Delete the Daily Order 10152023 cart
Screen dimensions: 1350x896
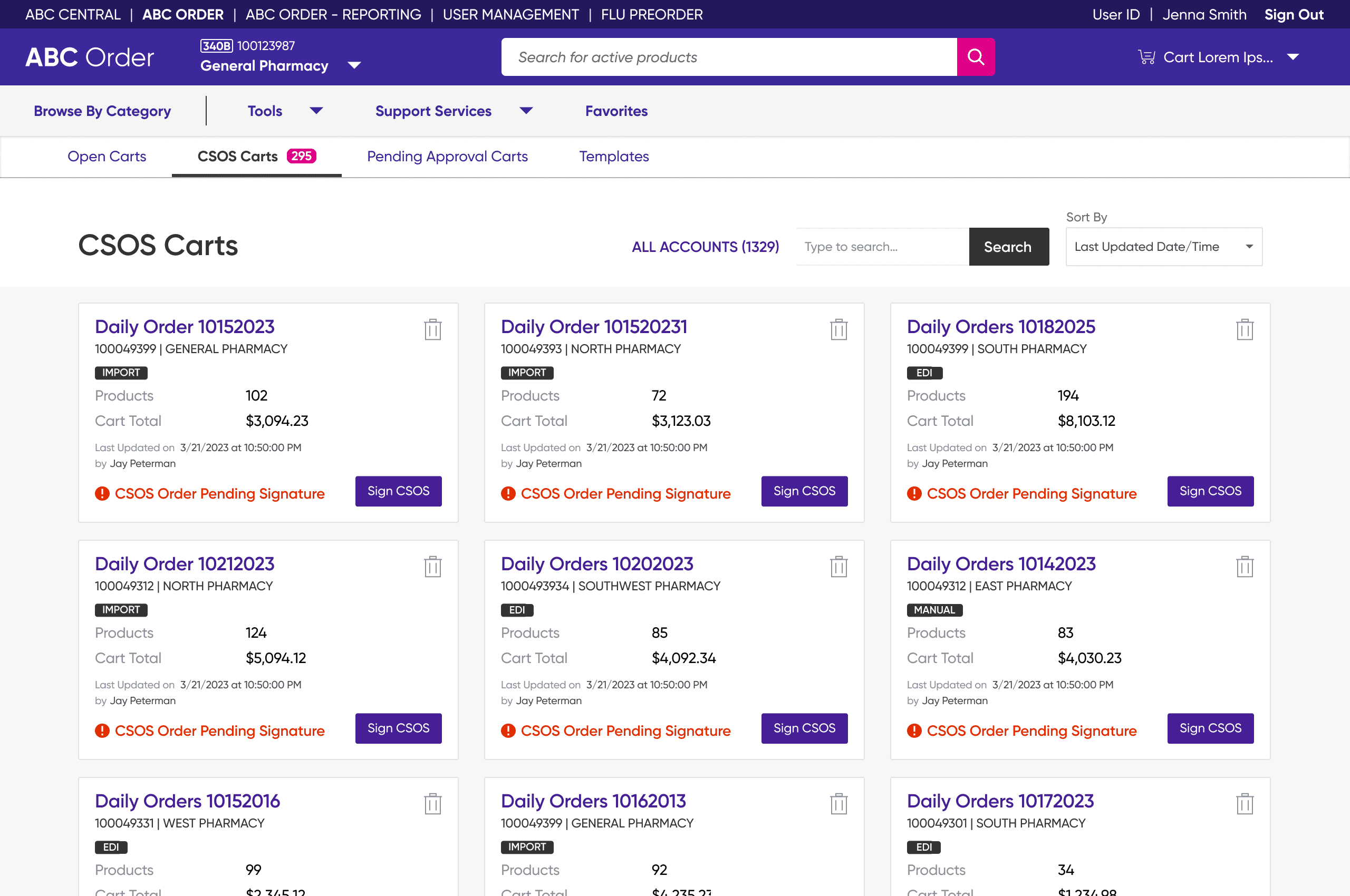[x=433, y=329]
